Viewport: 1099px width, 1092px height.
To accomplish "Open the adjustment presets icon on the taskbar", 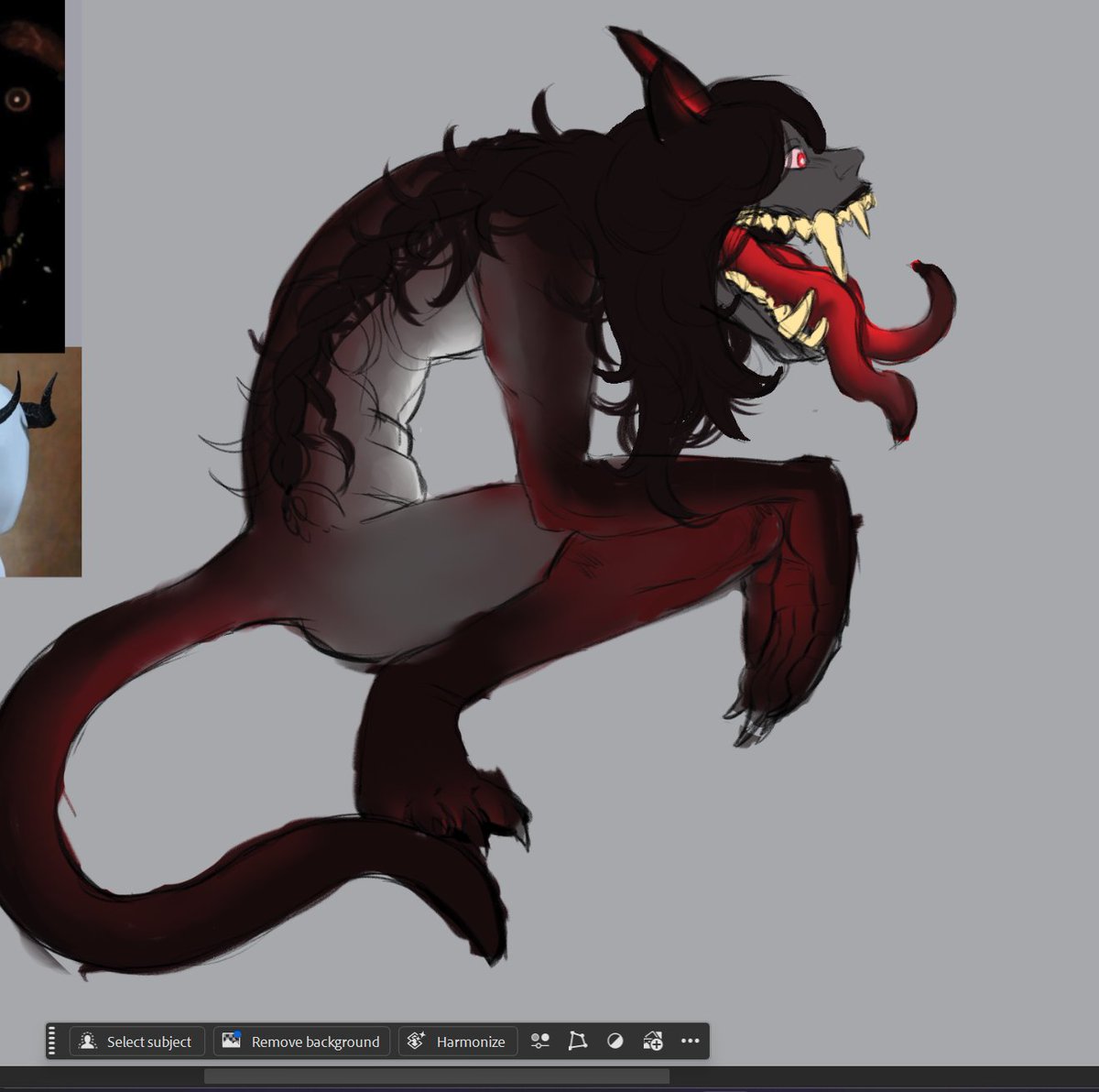I will click(539, 1041).
